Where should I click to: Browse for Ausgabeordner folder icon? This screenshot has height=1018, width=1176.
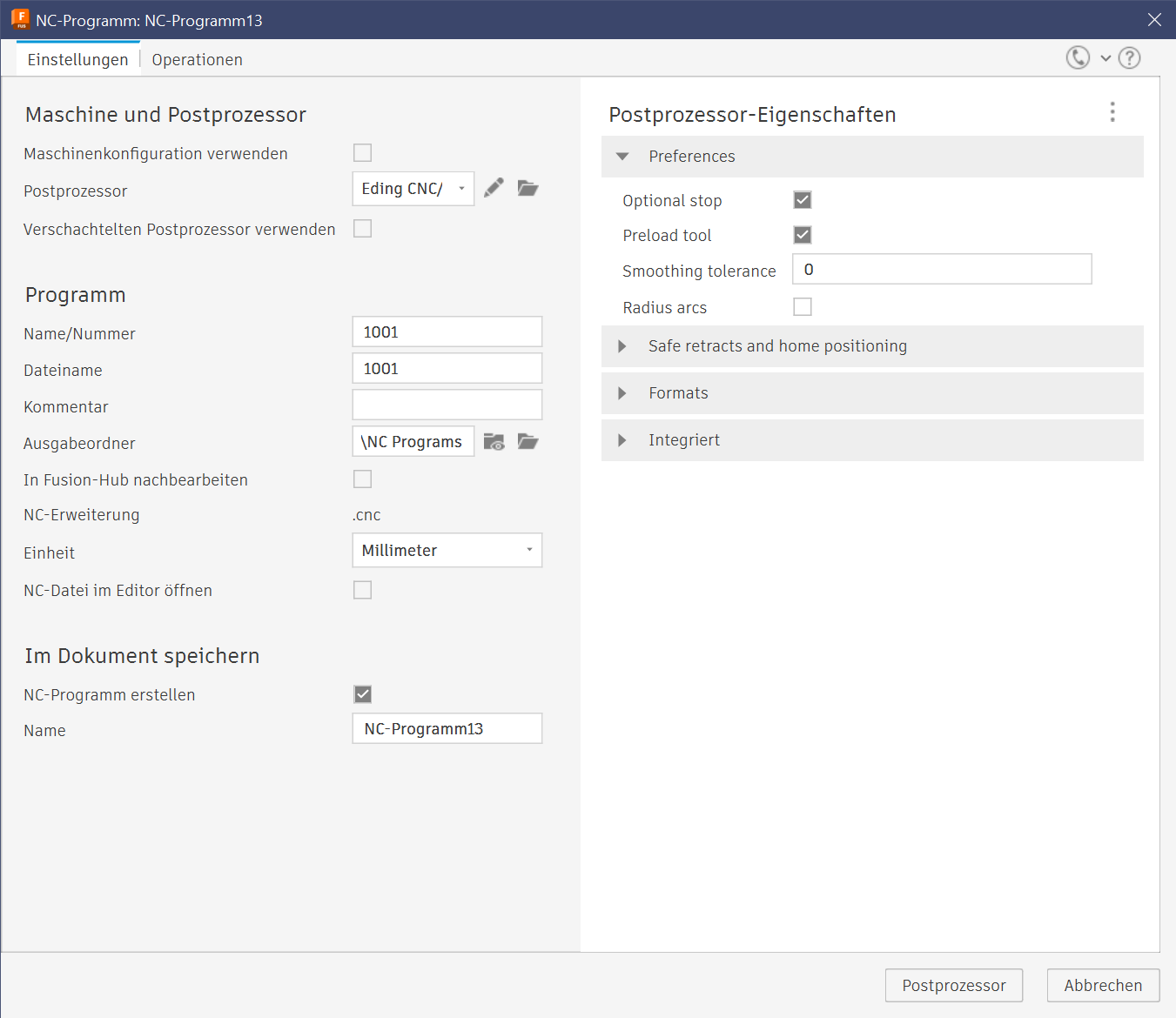528,442
